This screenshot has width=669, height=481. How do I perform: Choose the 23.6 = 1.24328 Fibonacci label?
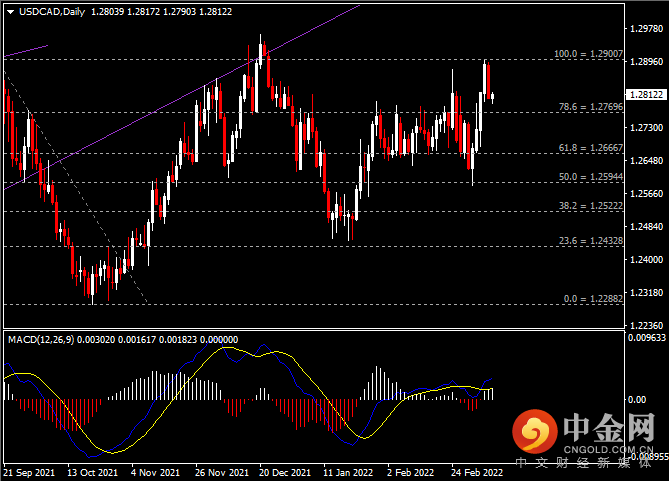[591, 240]
